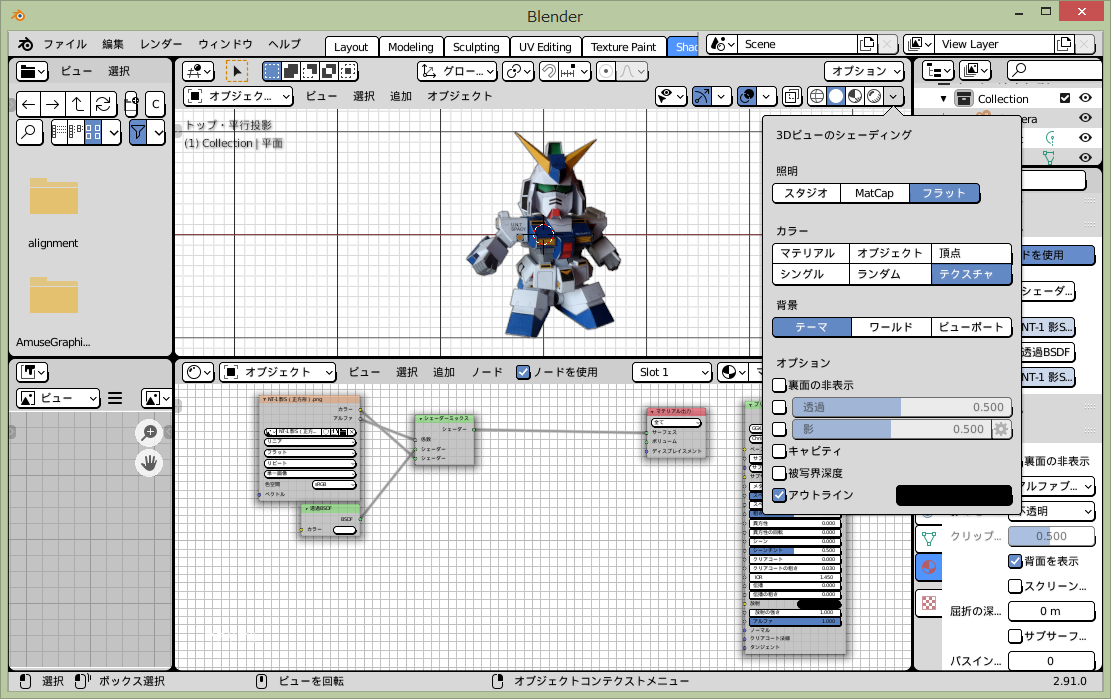Select the wireframe shading mode icon

point(816,96)
